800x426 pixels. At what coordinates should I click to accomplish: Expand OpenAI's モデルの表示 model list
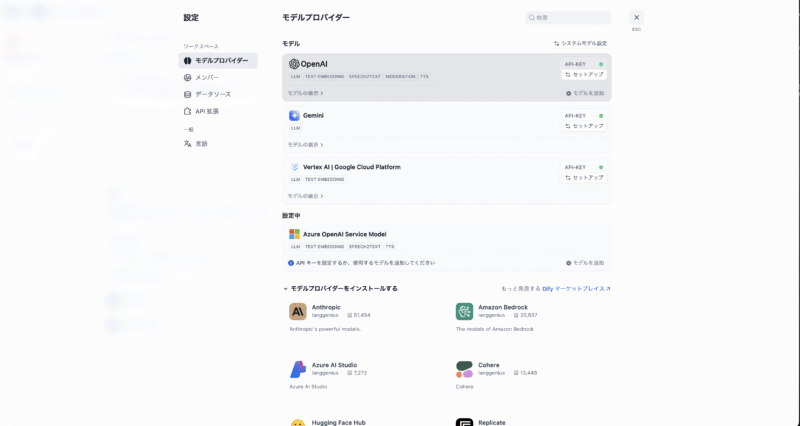tap(306, 93)
